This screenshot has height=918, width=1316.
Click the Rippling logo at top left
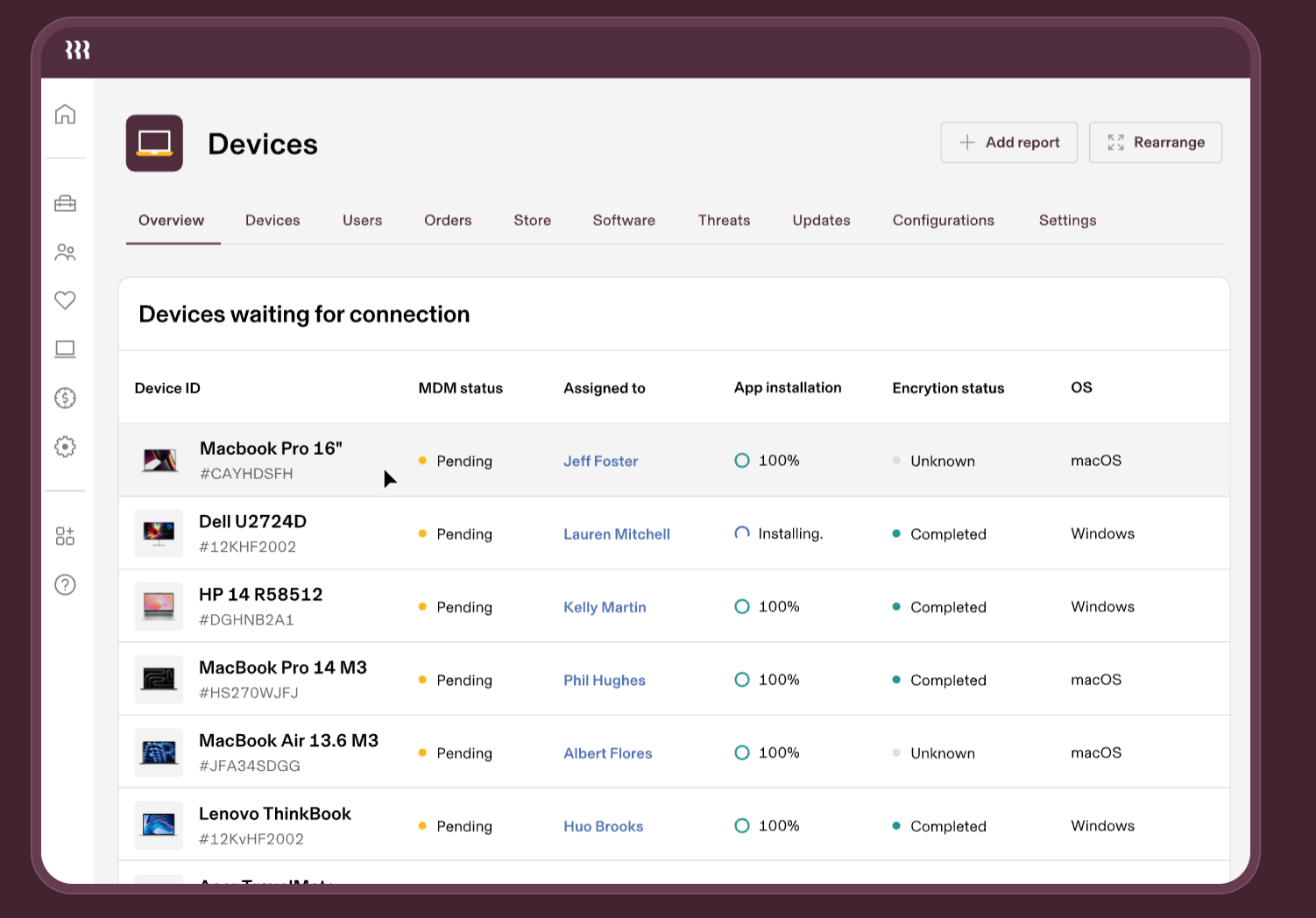point(78,51)
